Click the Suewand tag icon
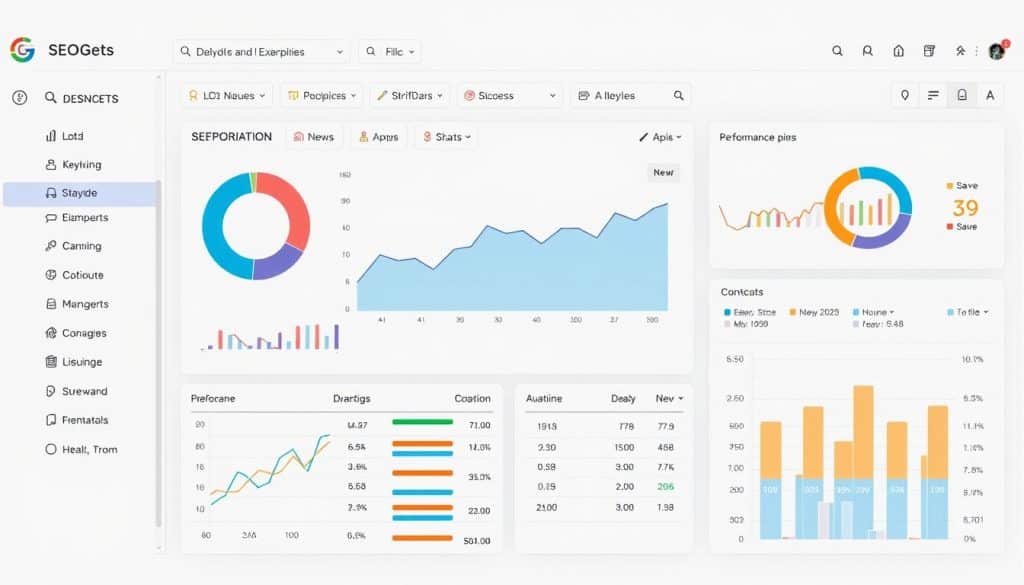 [51, 391]
